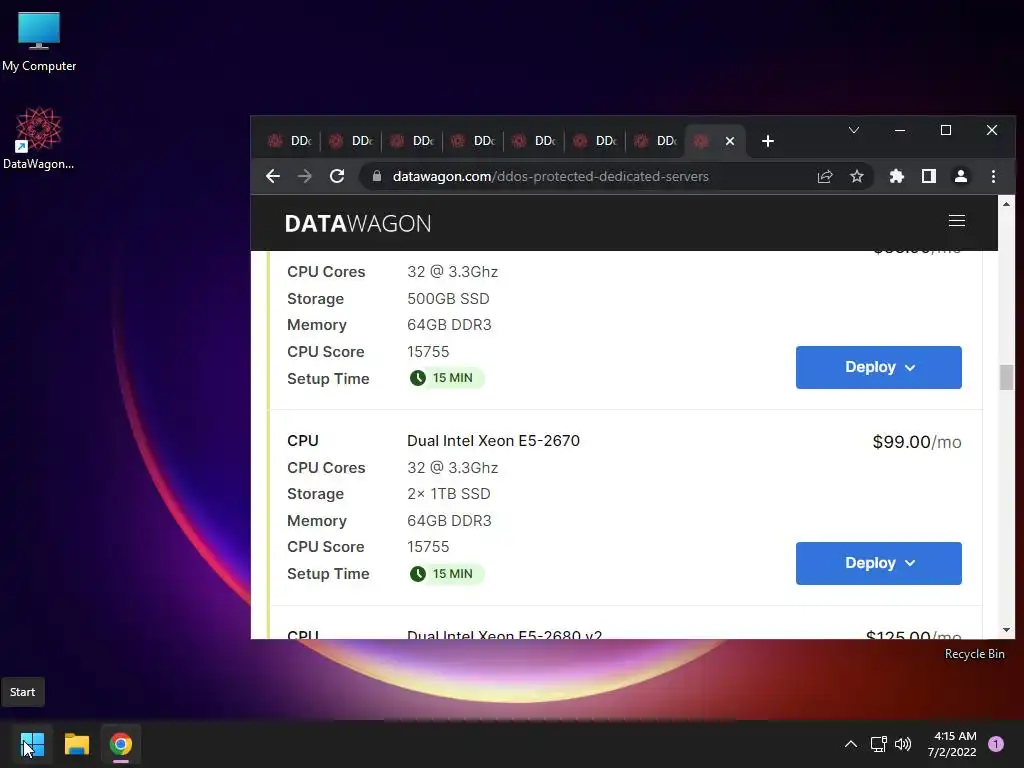
Task: Switch to the seventh DDoS tab
Action: tap(656, 141)
